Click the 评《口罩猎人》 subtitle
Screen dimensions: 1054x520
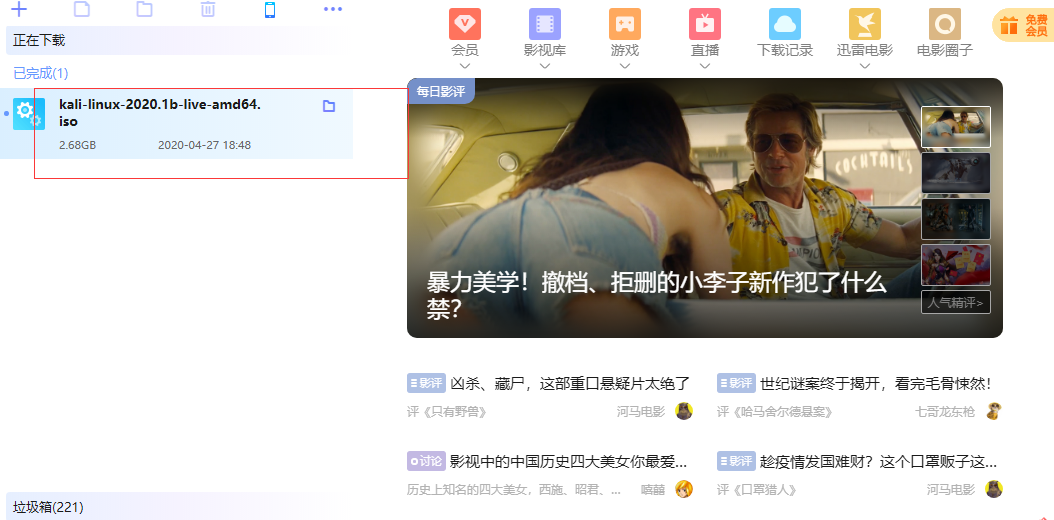(756, 490)
